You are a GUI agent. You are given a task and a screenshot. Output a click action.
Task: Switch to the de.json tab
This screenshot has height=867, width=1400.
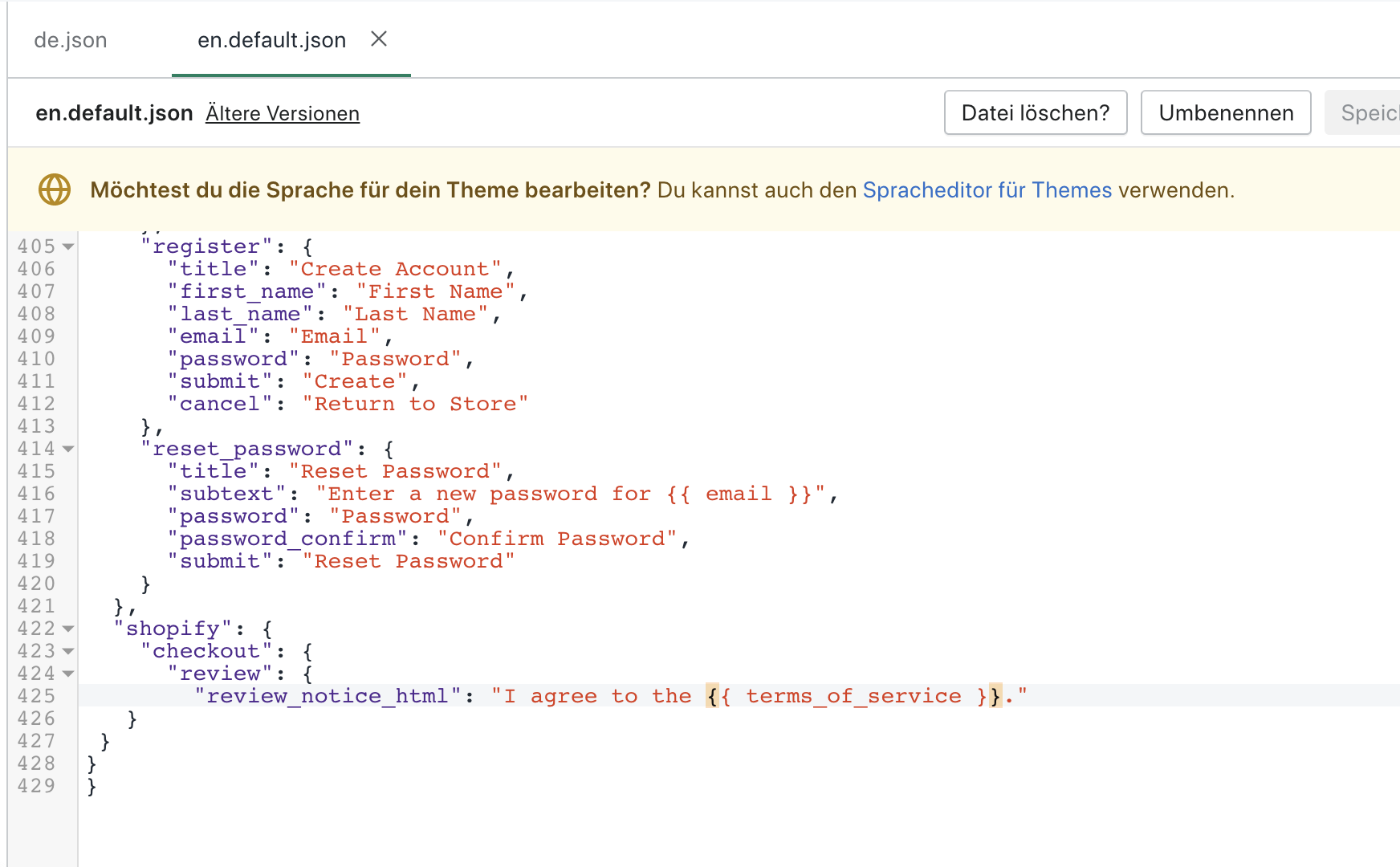[71, 40]
